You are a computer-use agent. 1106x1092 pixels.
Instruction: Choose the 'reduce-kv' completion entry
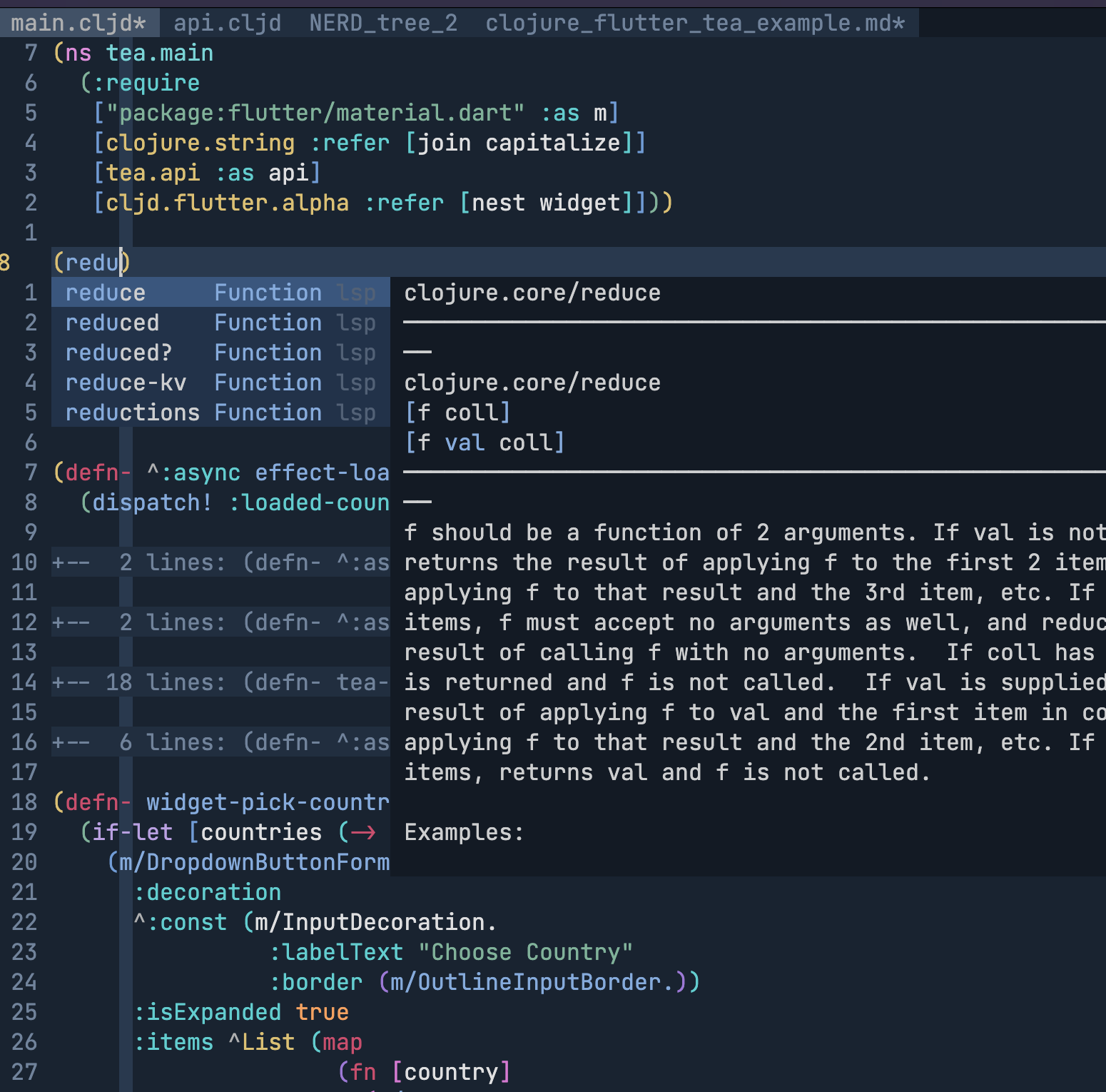coord(220,383)
